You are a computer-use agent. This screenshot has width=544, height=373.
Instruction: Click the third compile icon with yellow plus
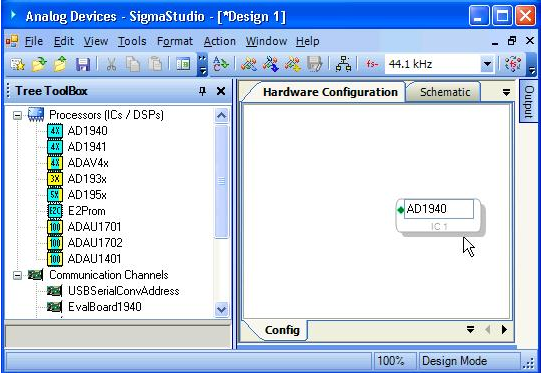coord(292,64)
